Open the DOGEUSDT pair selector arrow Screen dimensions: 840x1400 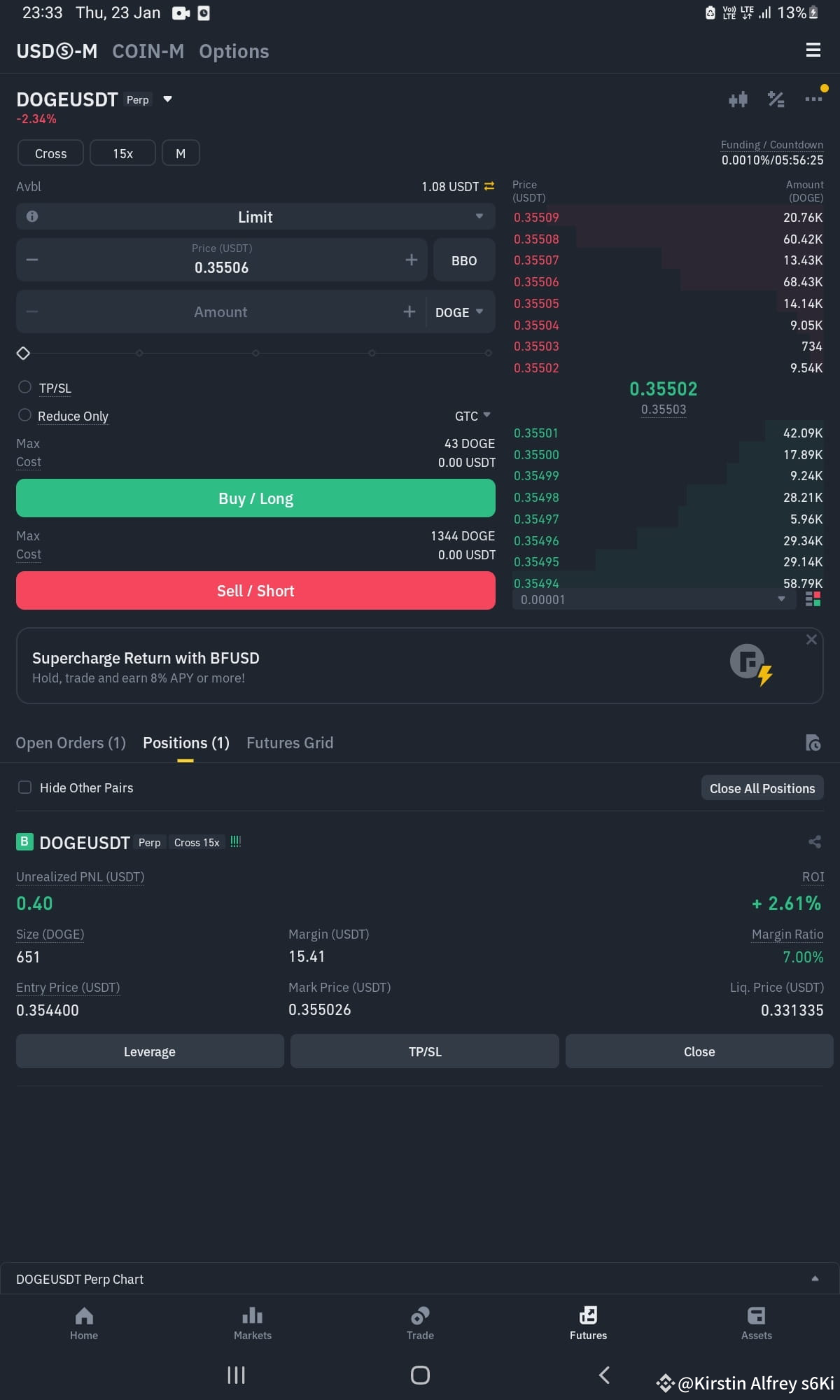(x=167, y=99)
